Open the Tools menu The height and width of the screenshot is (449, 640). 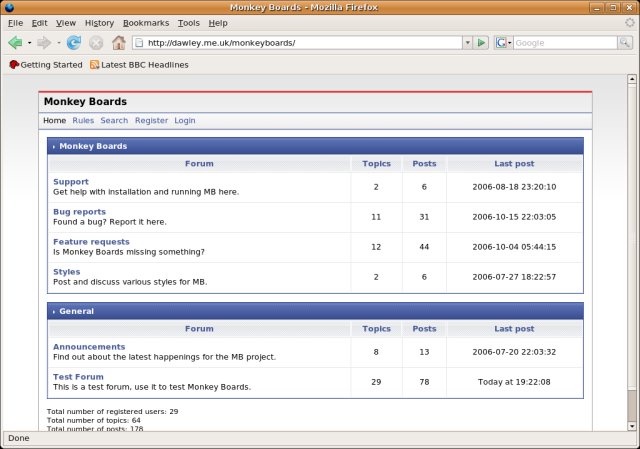188,22
